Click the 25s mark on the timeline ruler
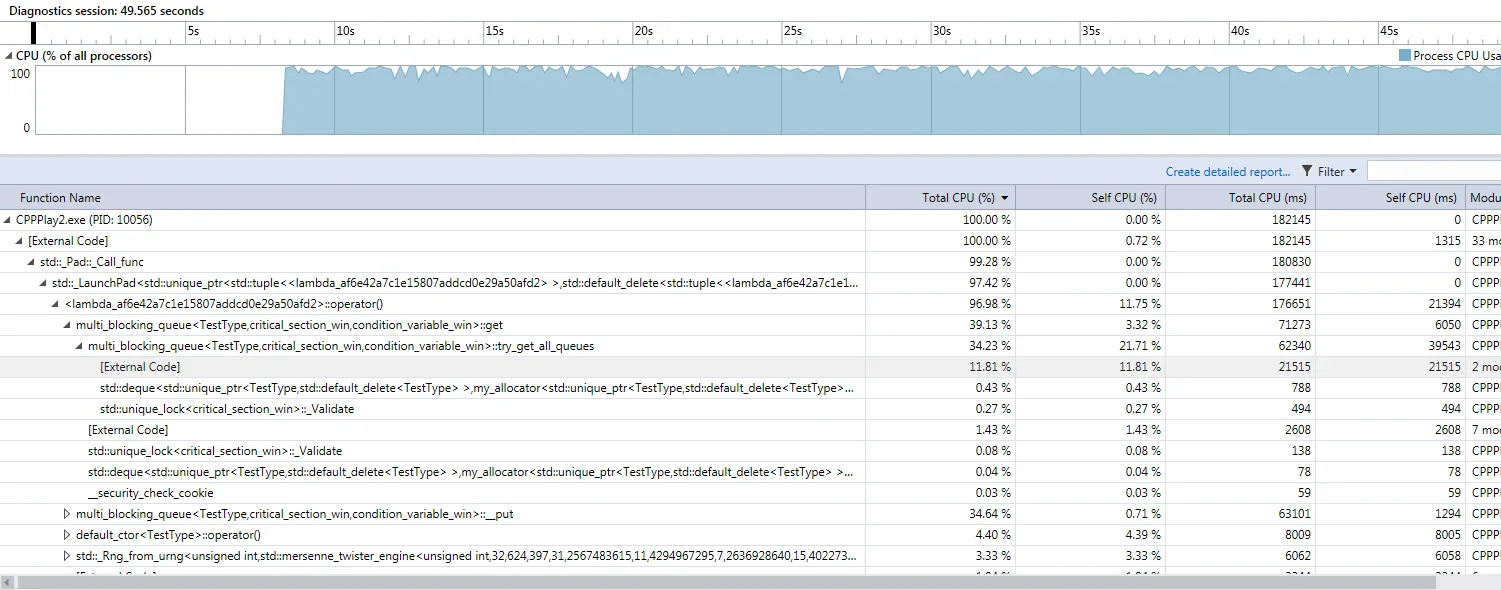This screenshot has height=590, width=1501. click(x=793, y=31)
